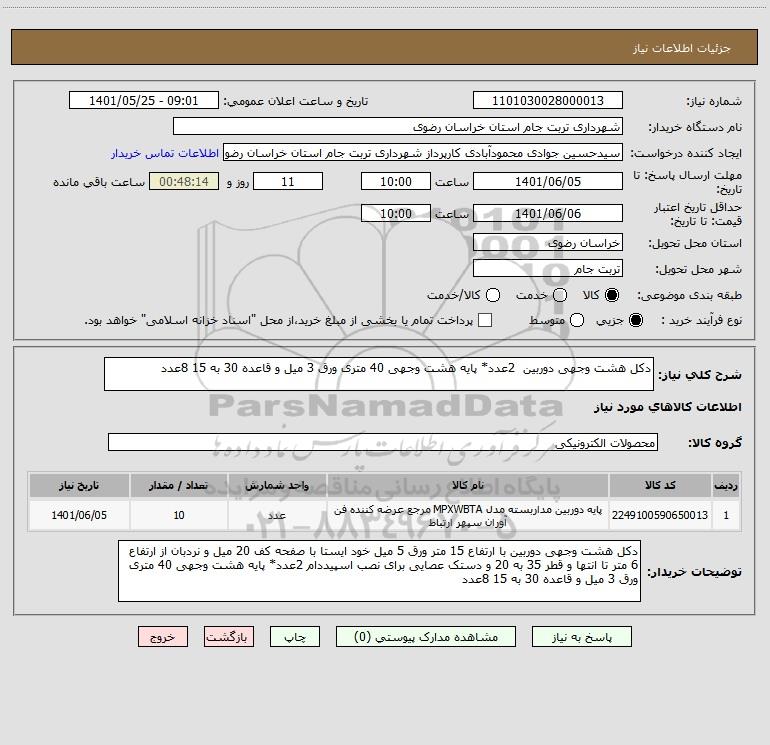The height and width of the screenshot is (745, 770).
Task: Select the خدمت radio option
Action: click(x=560, y=295)
